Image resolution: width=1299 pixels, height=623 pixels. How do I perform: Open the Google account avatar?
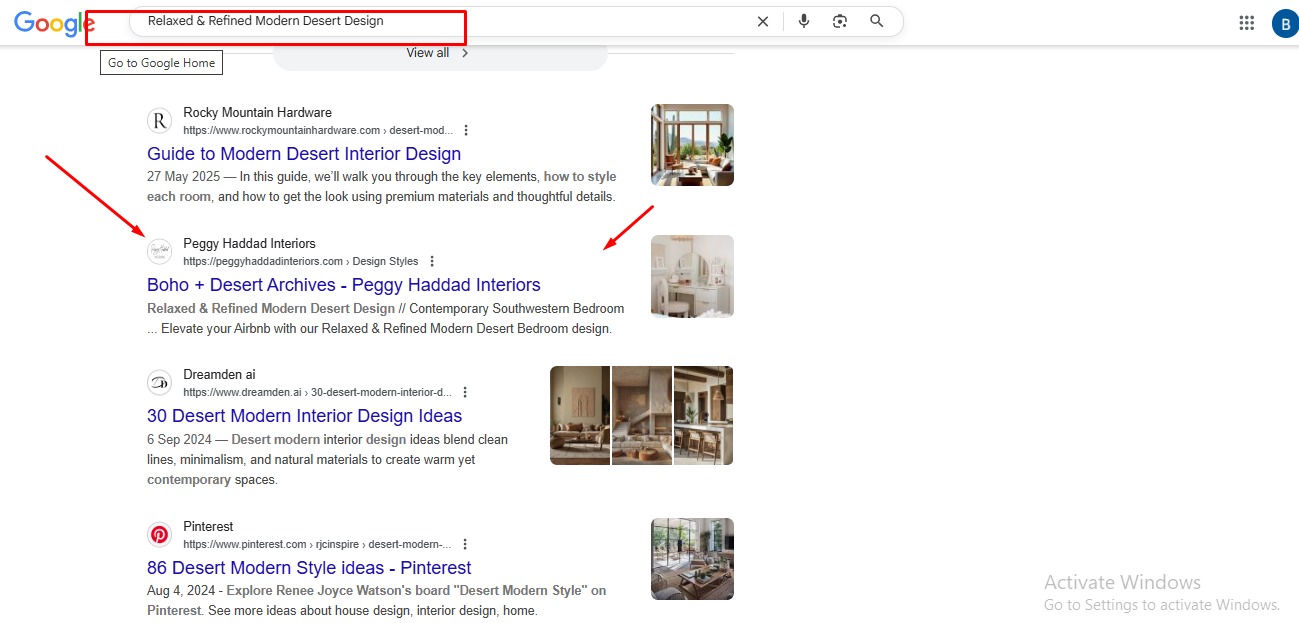coord(1284,24)
